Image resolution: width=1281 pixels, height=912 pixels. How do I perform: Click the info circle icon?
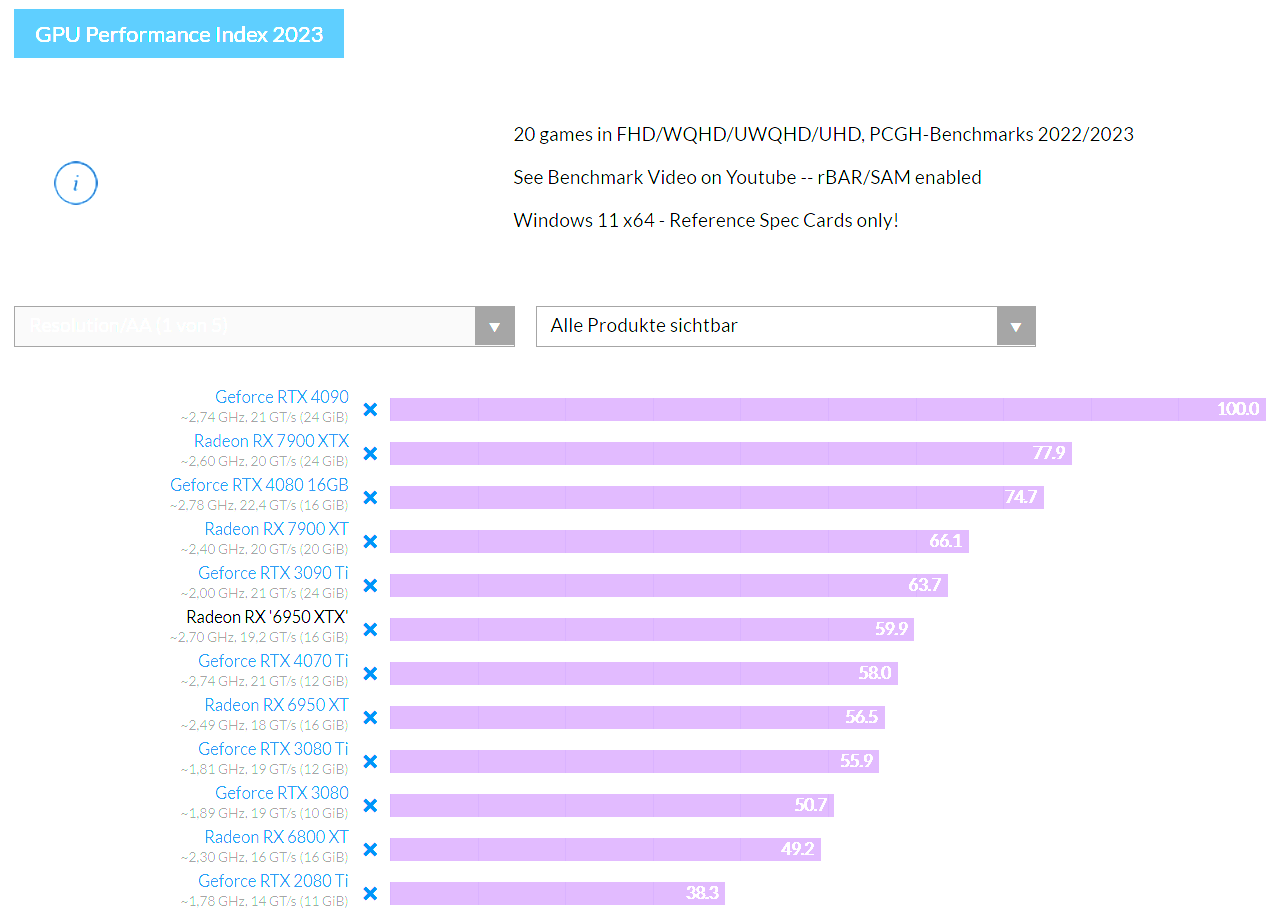[76, 183]
